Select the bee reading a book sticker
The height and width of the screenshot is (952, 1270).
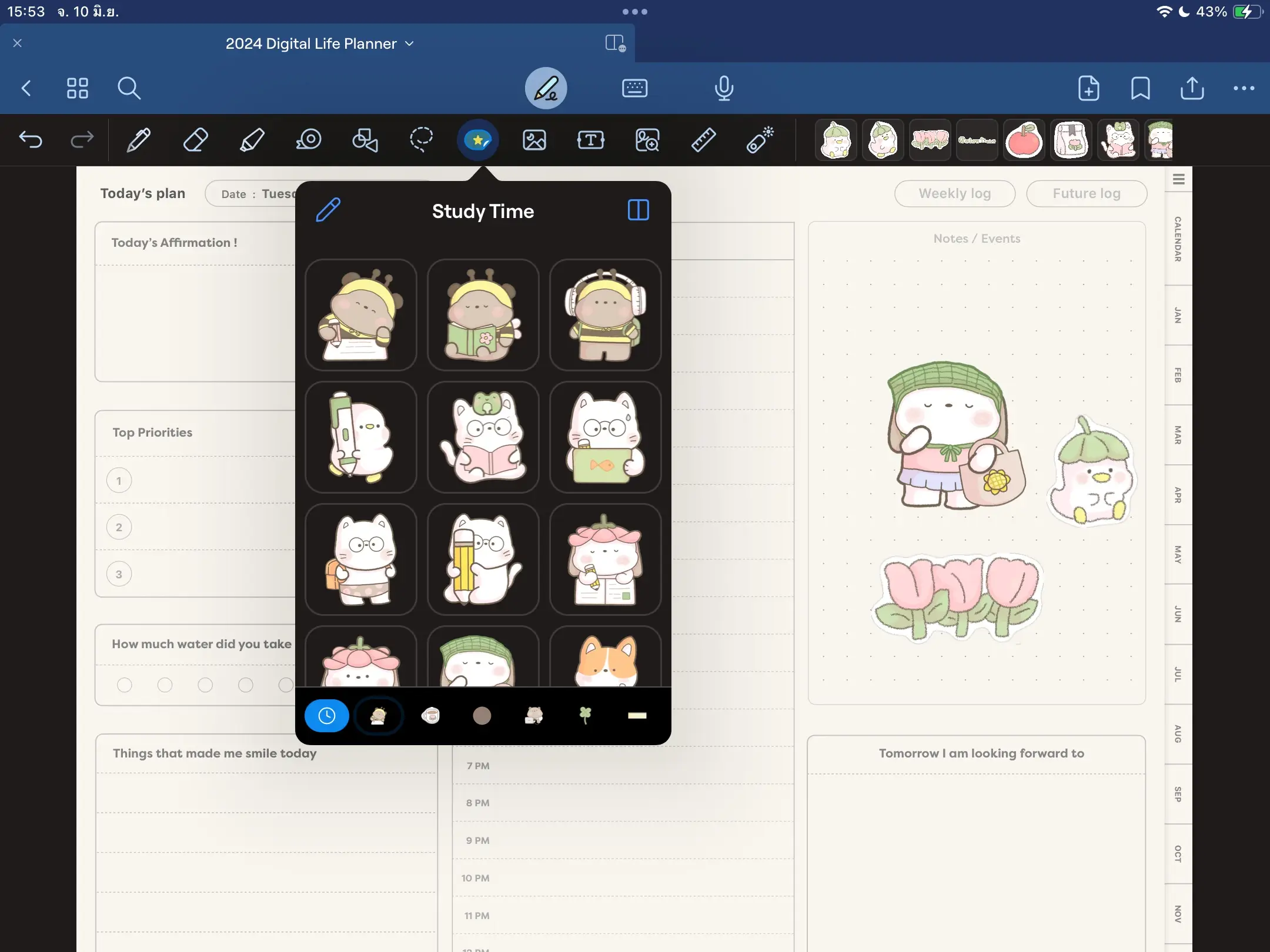tap(482, 315)
